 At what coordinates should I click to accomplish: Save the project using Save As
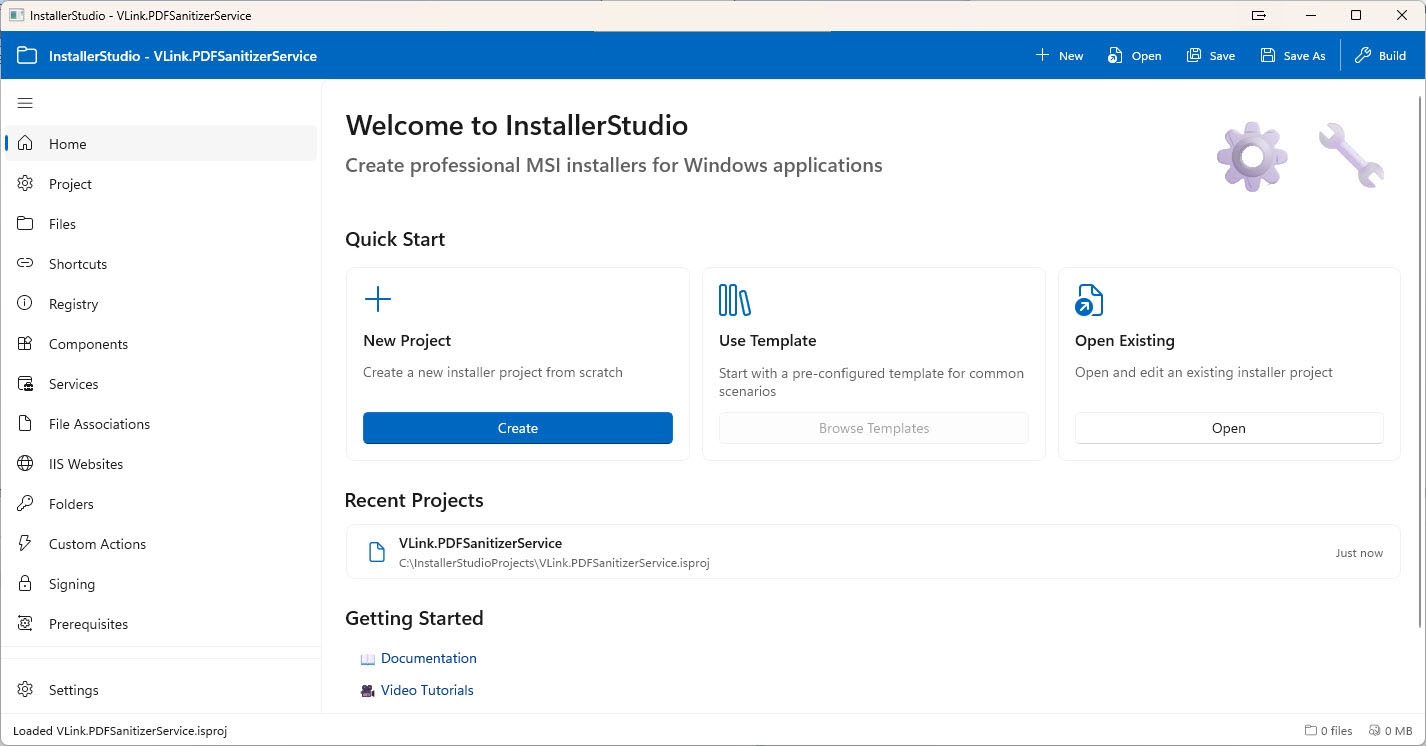[x=1292, y=55]
